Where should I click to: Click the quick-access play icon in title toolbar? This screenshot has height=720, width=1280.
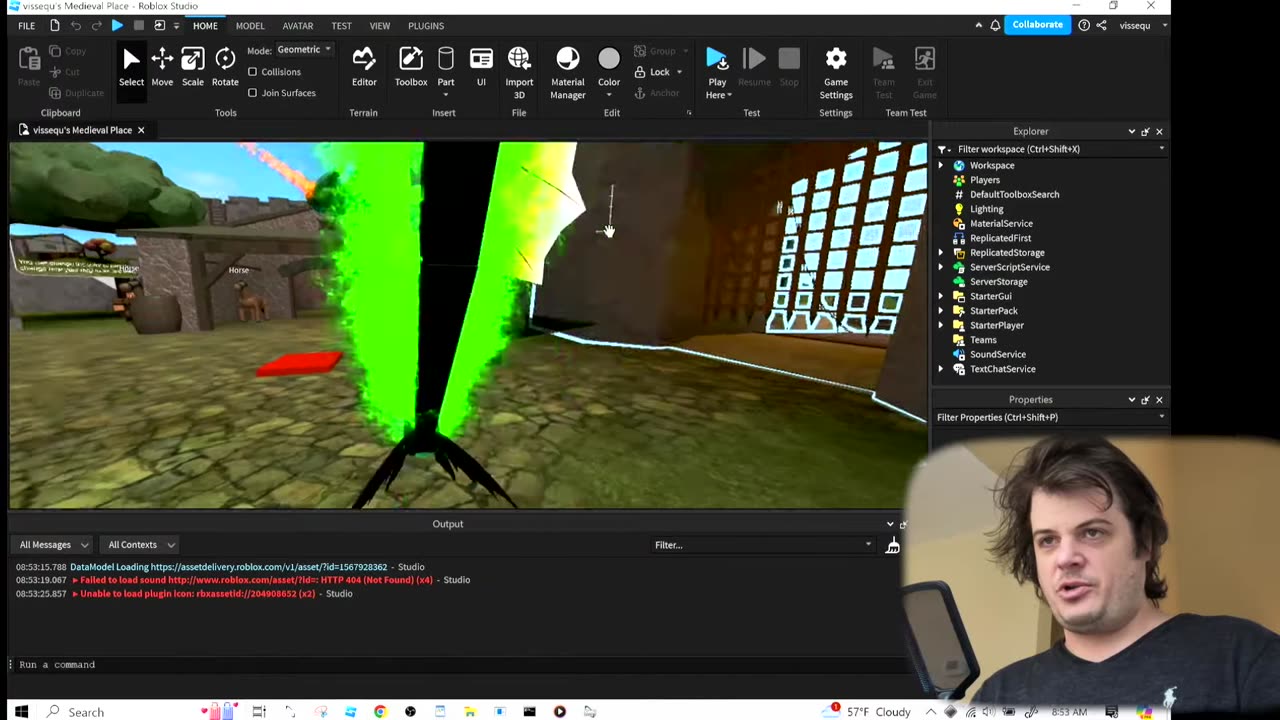pyautogui.click(x=117, y=25)
